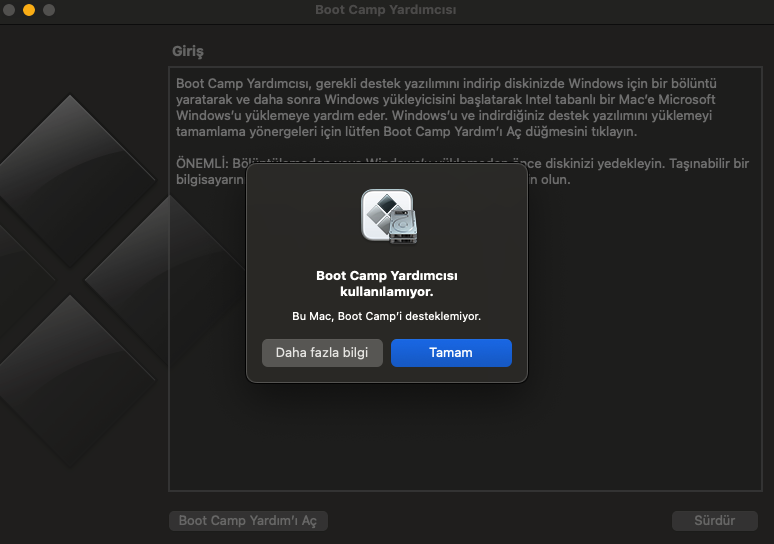Click the dialog title Boot Camp Yardımcısı kullanılamıyor
774x544 pixels.
pos(387,283)
